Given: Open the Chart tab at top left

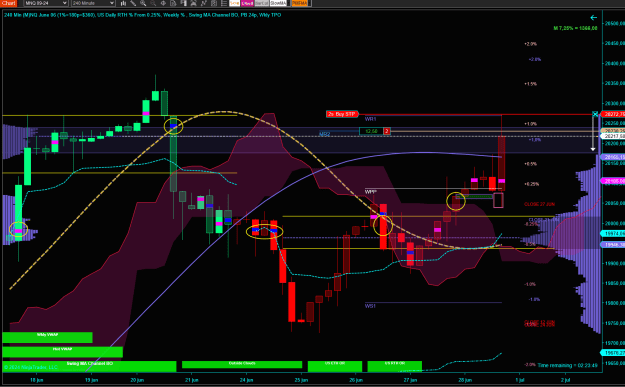Looking at the screenshot, I should click(x=8, y=3).
